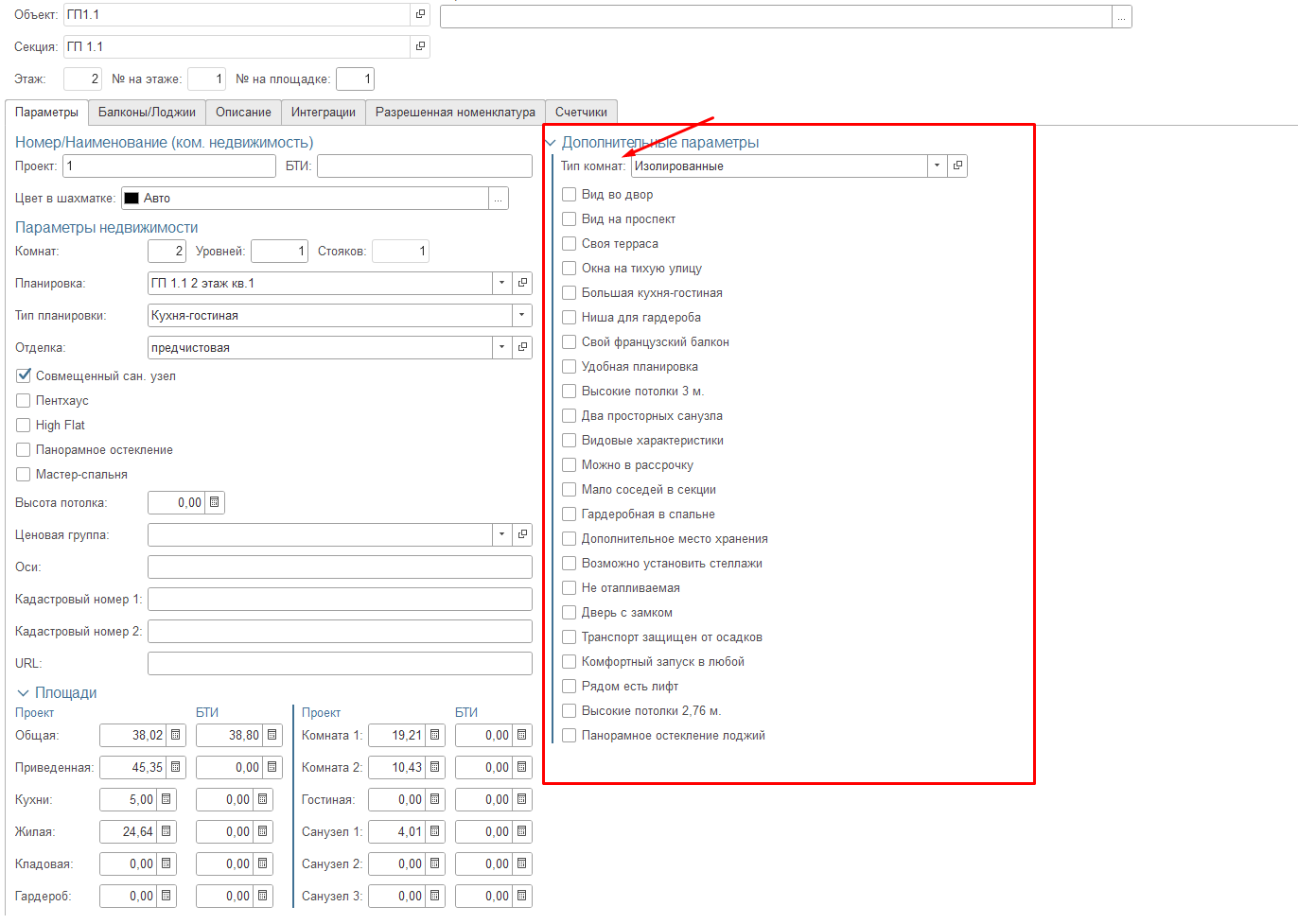The width and height of the screenshot is (1298, 924).
Task: Check the Не отапливаемая option
Action: pos(570,587)
